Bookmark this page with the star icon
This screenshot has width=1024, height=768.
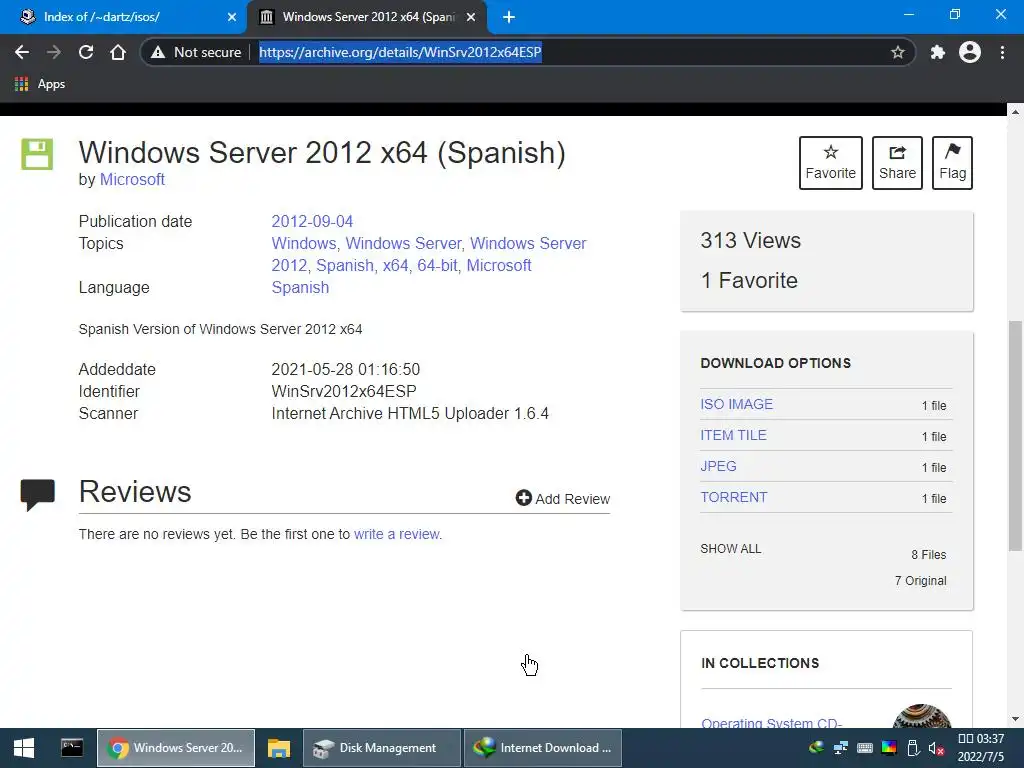click(898, 52)
